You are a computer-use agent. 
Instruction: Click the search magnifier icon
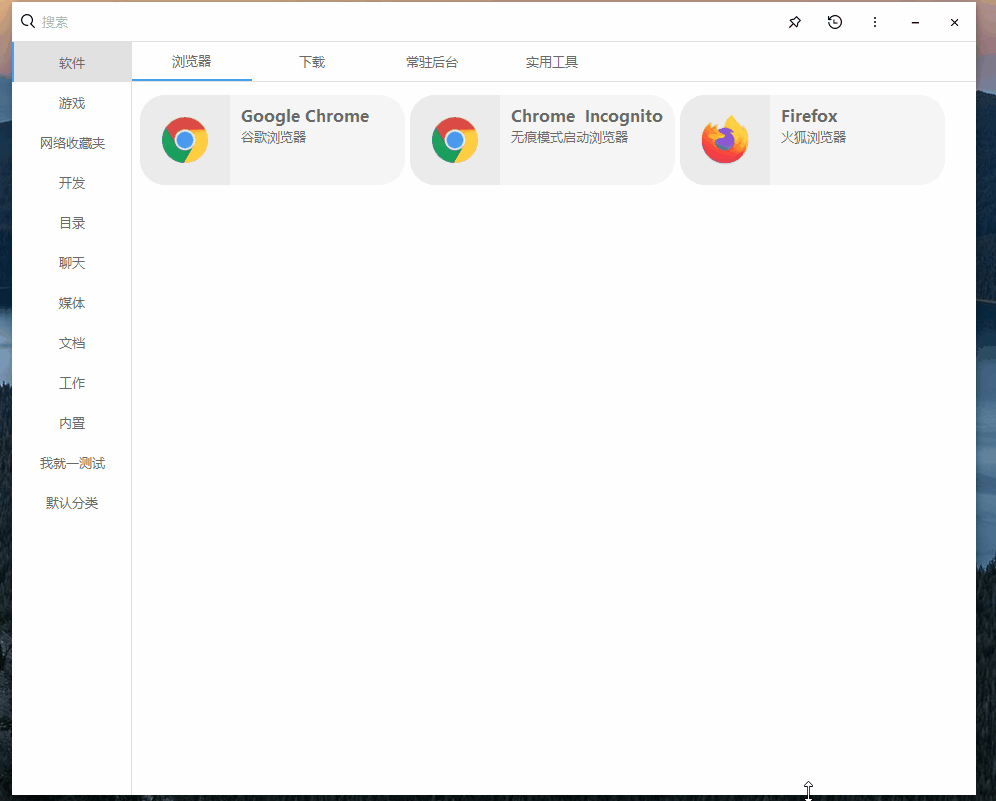[x=27, y=22]
